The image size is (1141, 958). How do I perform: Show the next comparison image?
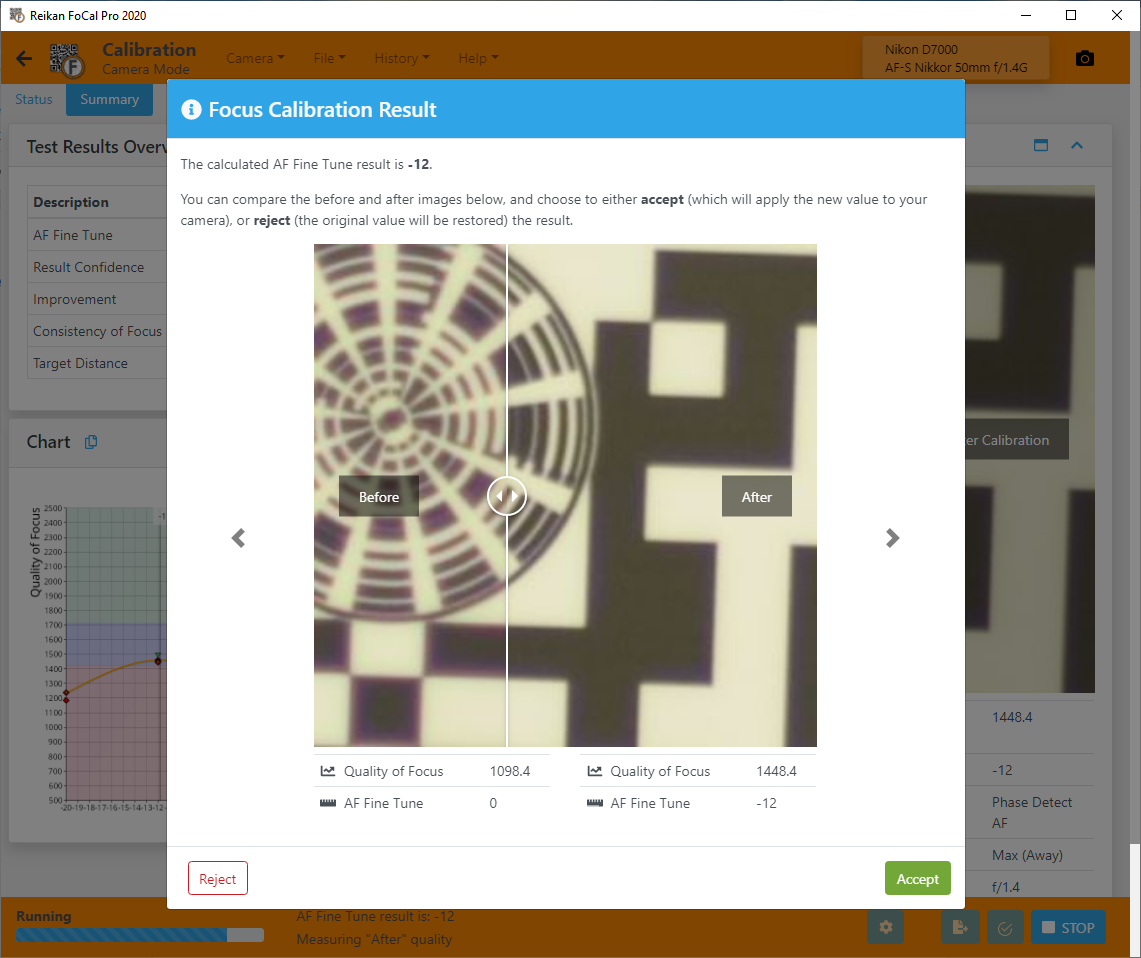click(x=892, y=538)
